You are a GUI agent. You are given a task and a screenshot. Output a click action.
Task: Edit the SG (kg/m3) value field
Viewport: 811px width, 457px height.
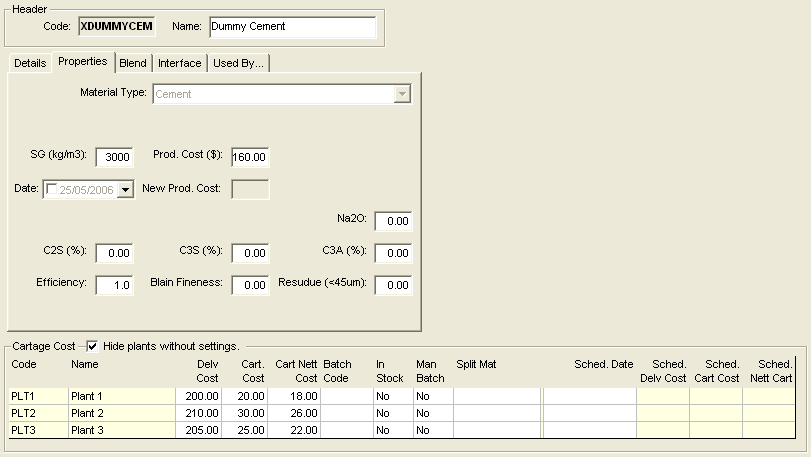[x=115, y=157]
